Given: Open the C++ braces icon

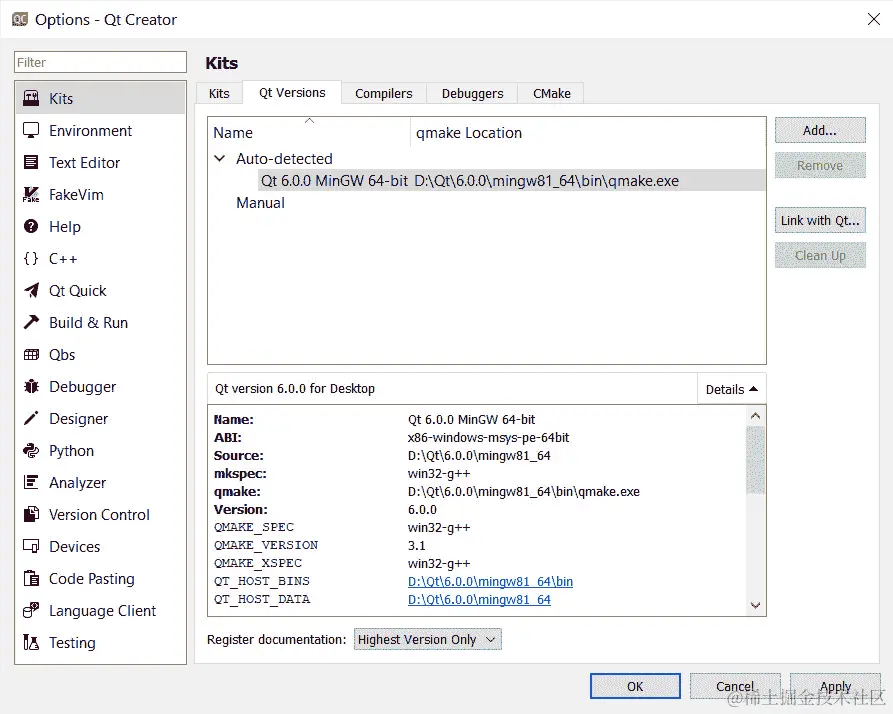Looking at the screenshot, I should pyautogui.click(x=31, y=258).
